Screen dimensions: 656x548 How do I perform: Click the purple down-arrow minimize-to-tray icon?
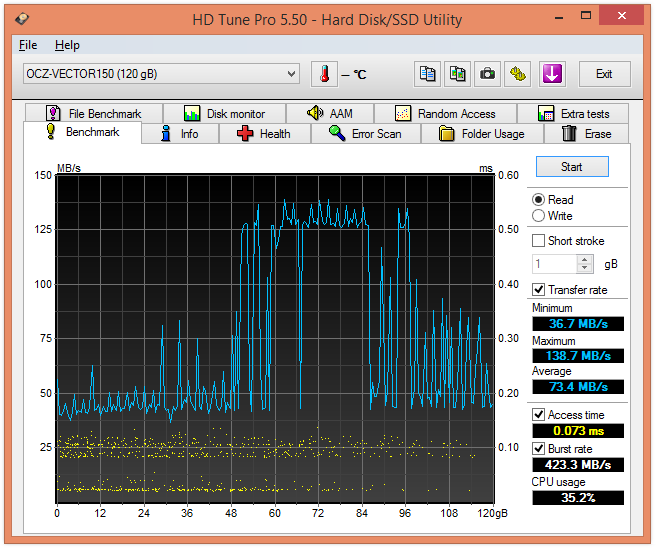click(x=552, y=74)
